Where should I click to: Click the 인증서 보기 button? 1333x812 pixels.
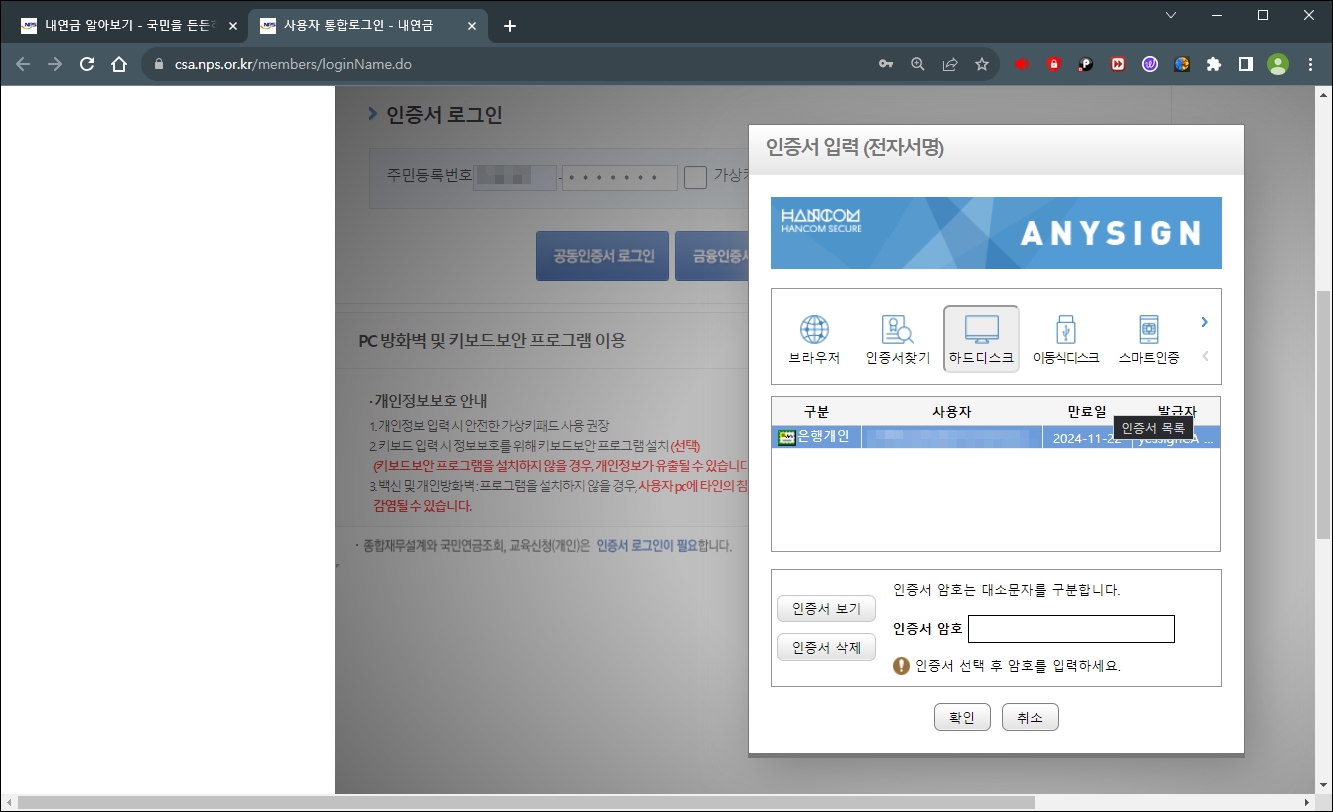pyautogui.click(x=826, y=609)
